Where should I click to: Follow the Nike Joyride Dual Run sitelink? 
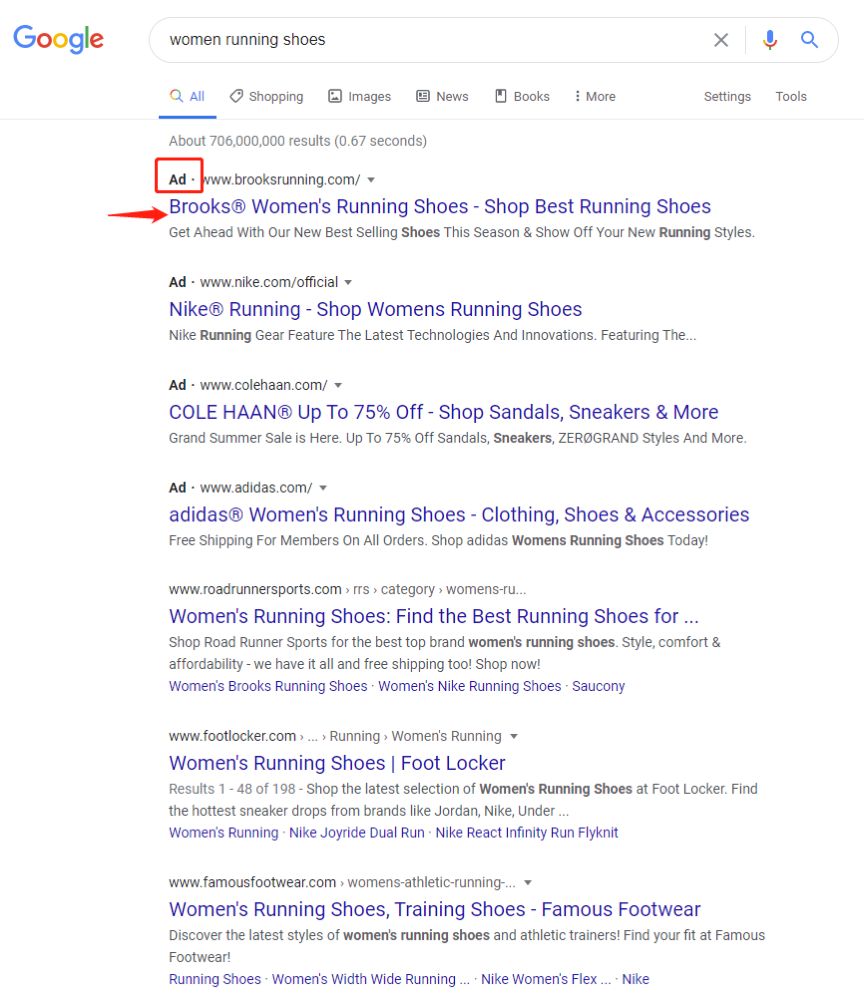pos(357,833)
